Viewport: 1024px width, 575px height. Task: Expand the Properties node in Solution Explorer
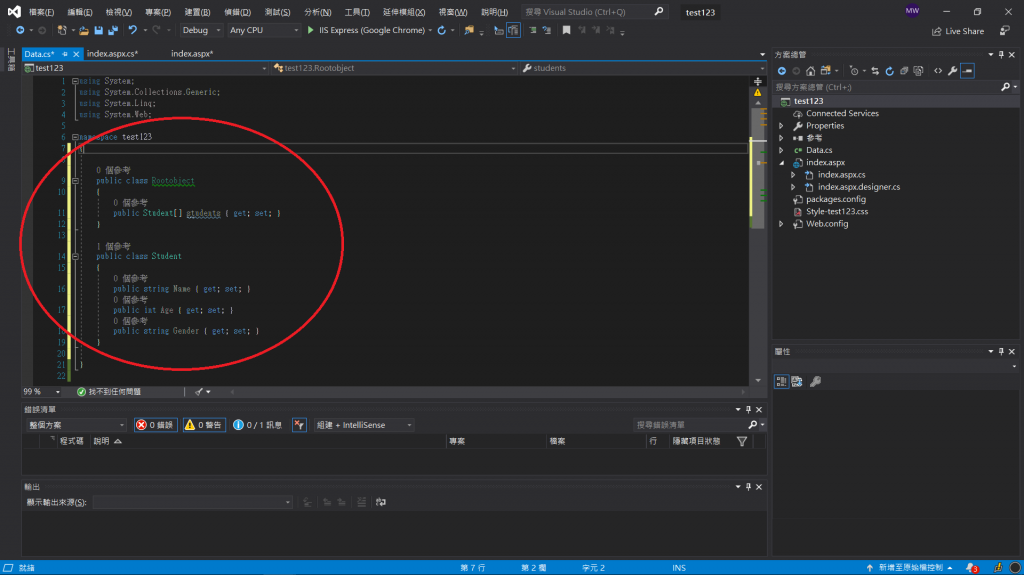[x=781, y=126]
